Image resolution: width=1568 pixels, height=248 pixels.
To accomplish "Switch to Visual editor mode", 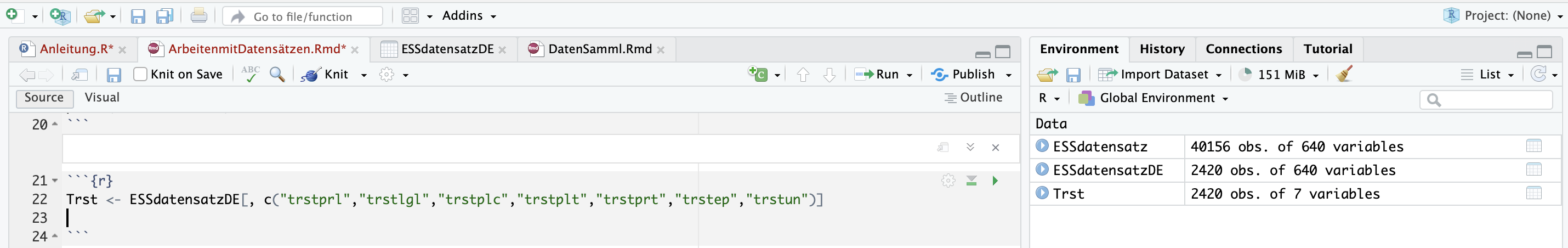I will (101, 98).
